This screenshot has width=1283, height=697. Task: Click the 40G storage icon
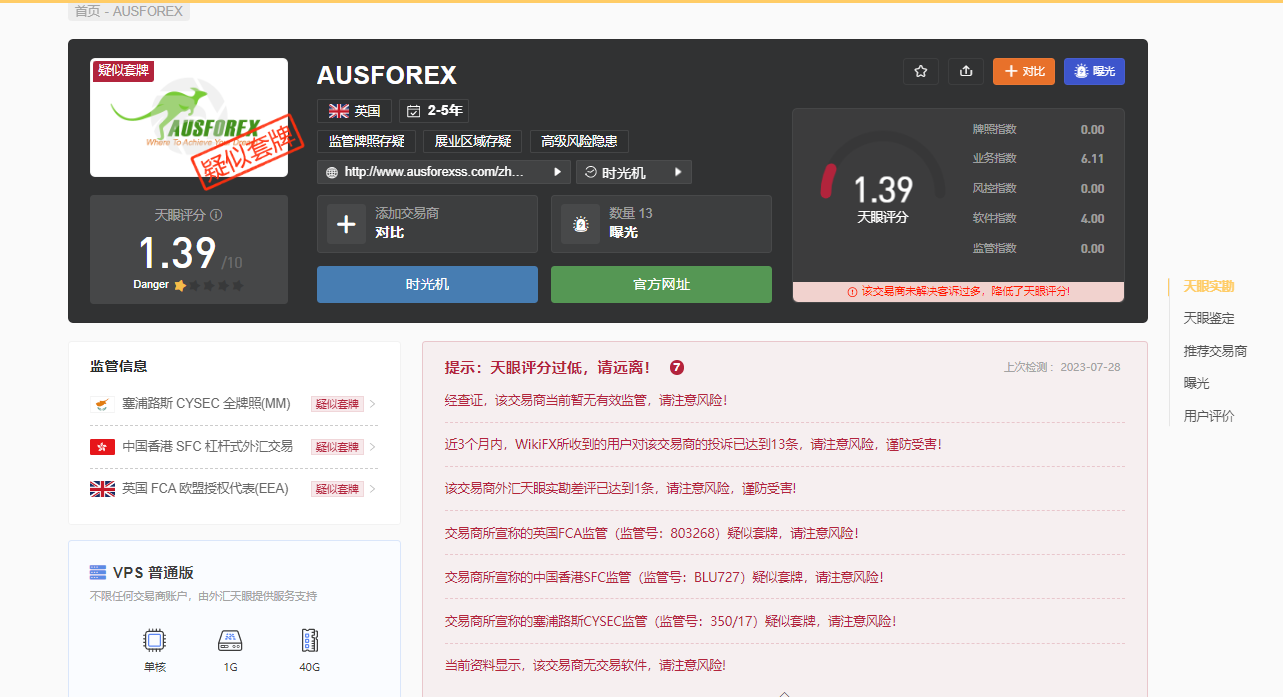pos(309,641)
